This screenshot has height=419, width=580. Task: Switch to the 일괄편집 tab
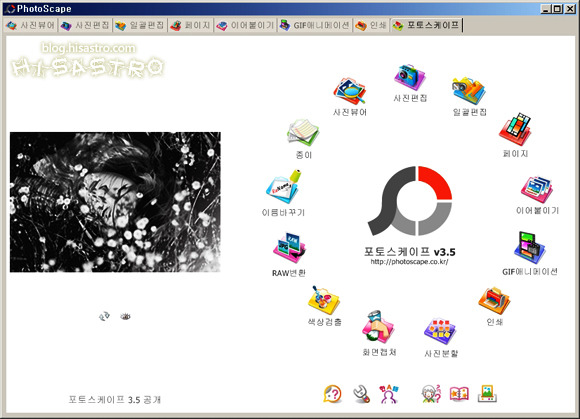(140, 26)
